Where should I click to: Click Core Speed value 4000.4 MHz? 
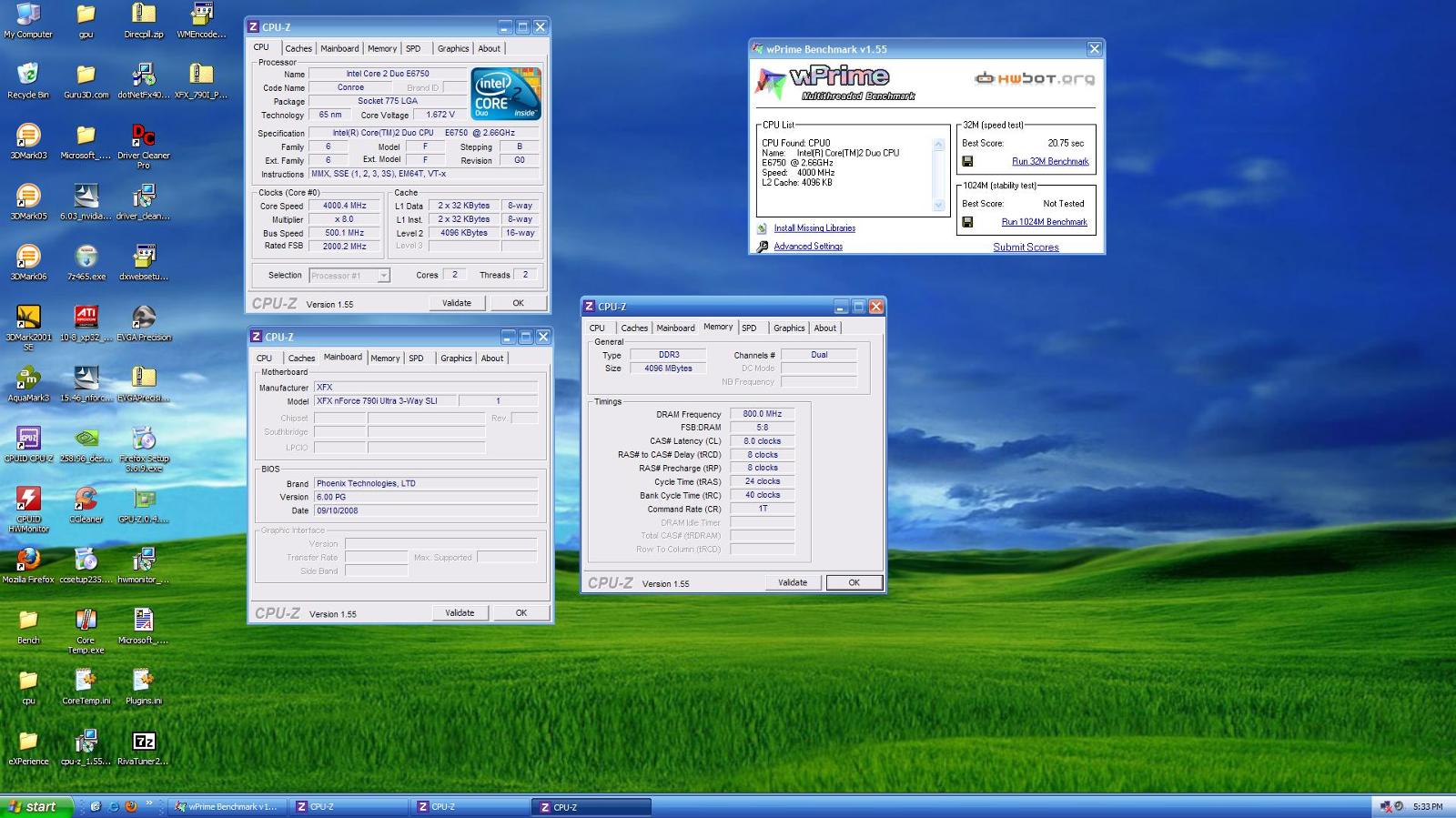[x=344, y=206]
